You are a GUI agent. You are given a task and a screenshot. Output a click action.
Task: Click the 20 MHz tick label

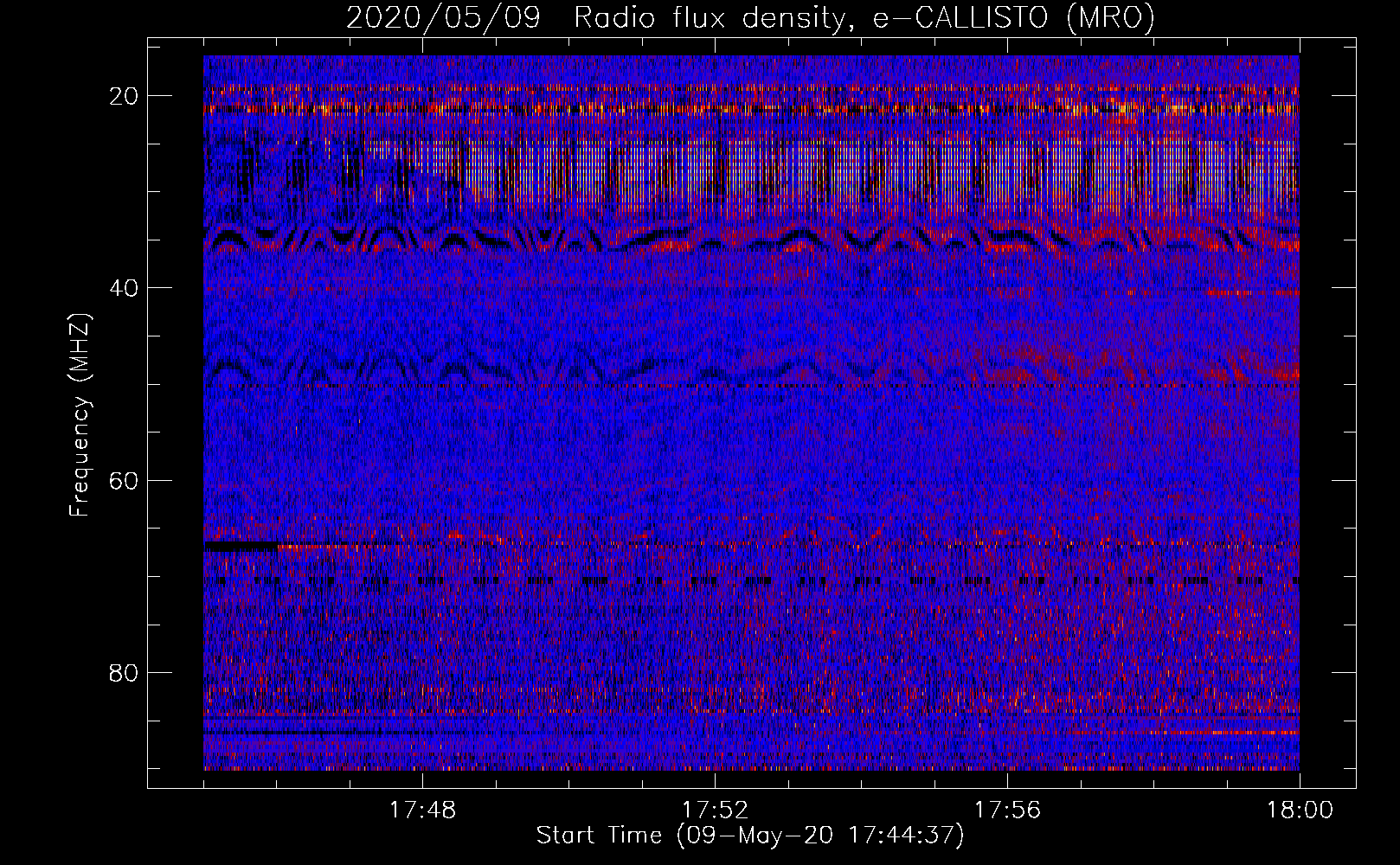coord(125,96)
